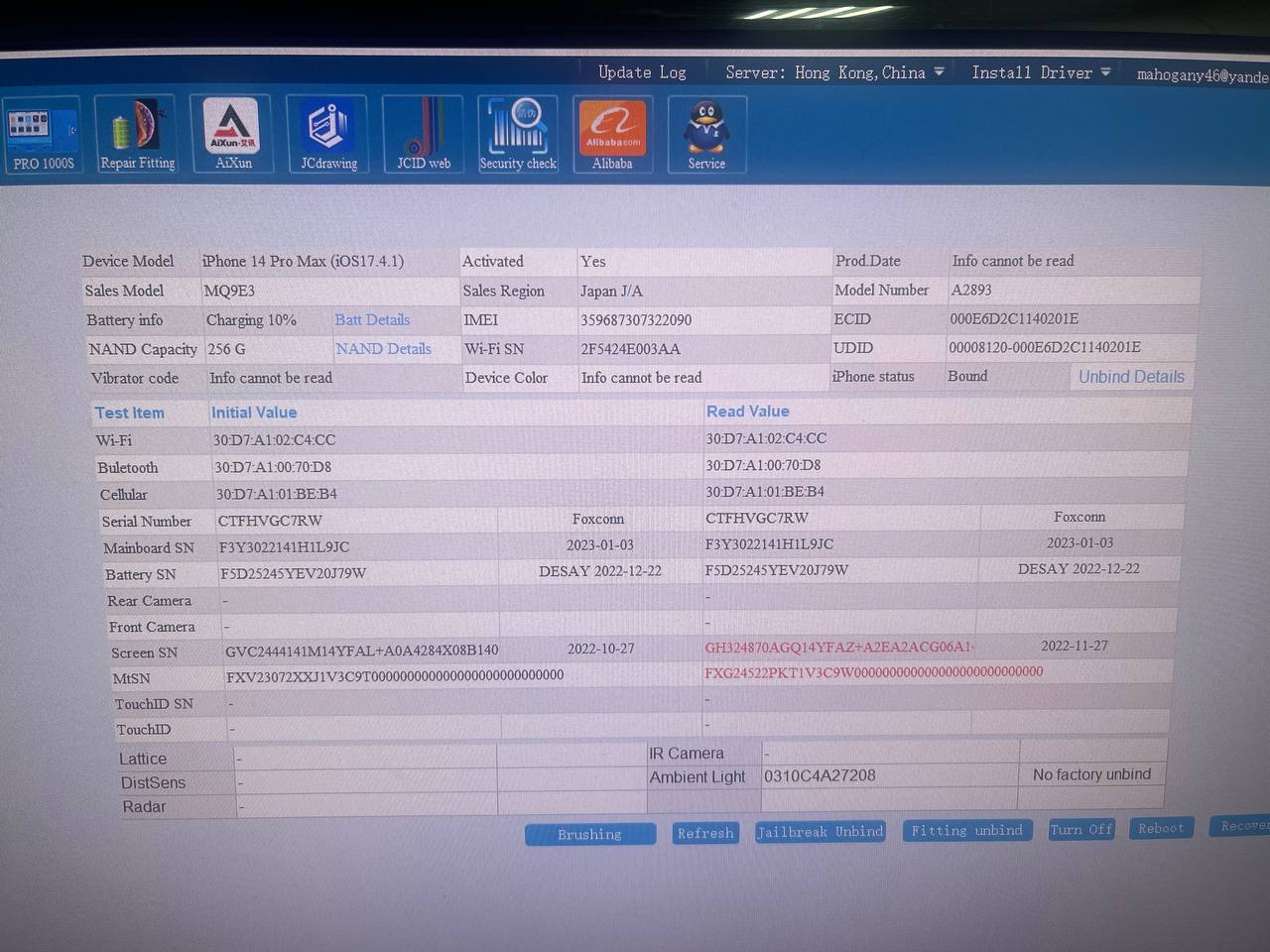
Task: Click the No factory unbind status text
Action: tap(1091, 774)
